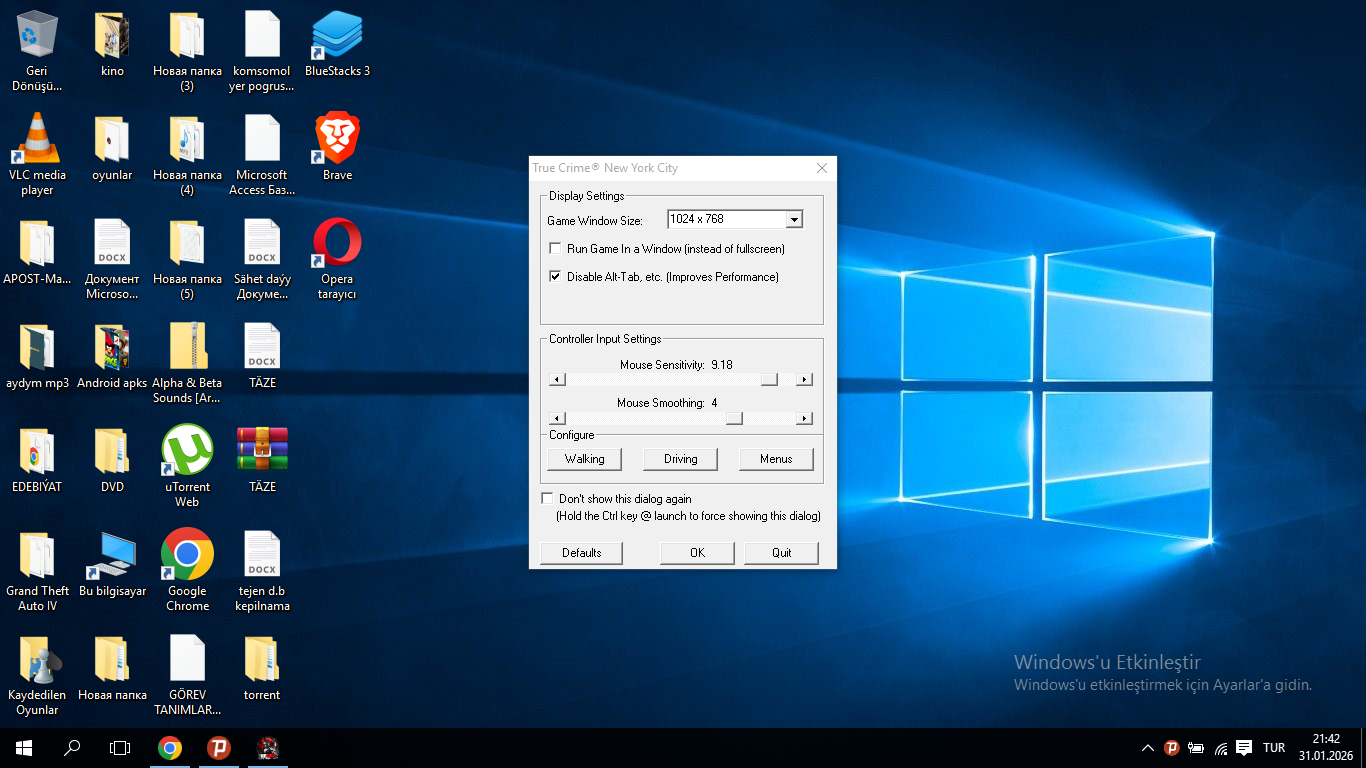Toggle Run Game In a Window checkbox

point(555,249)
